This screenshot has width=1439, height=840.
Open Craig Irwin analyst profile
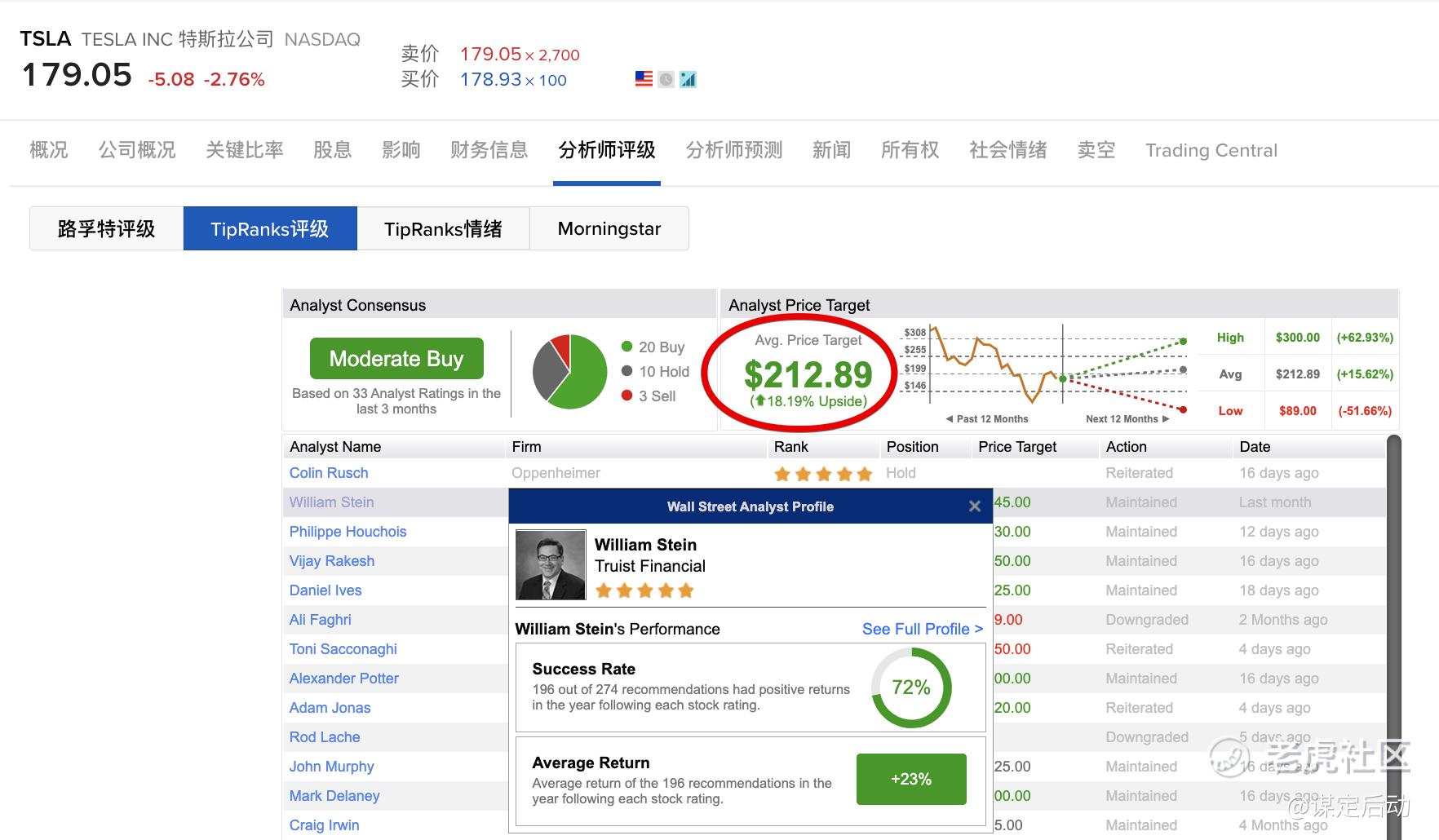pos(324,825)
